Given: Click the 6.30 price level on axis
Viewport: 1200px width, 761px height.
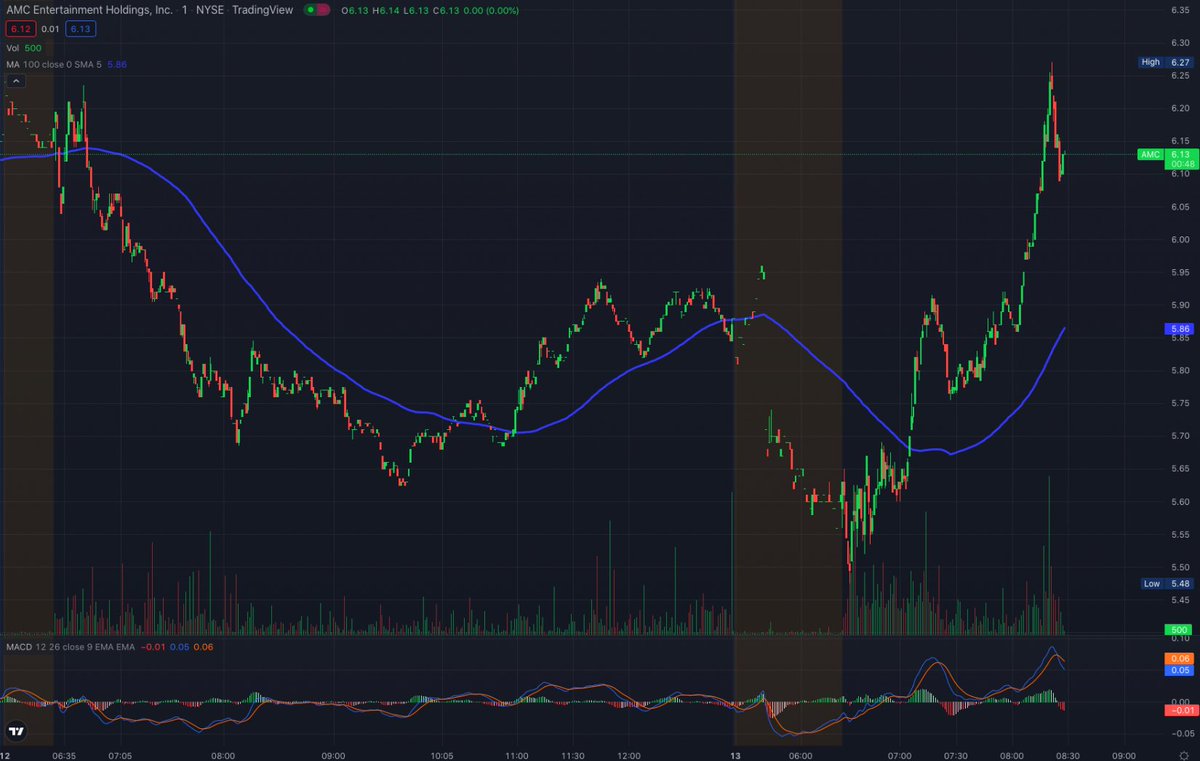Looking at the screenshot, I should 1179,42.
